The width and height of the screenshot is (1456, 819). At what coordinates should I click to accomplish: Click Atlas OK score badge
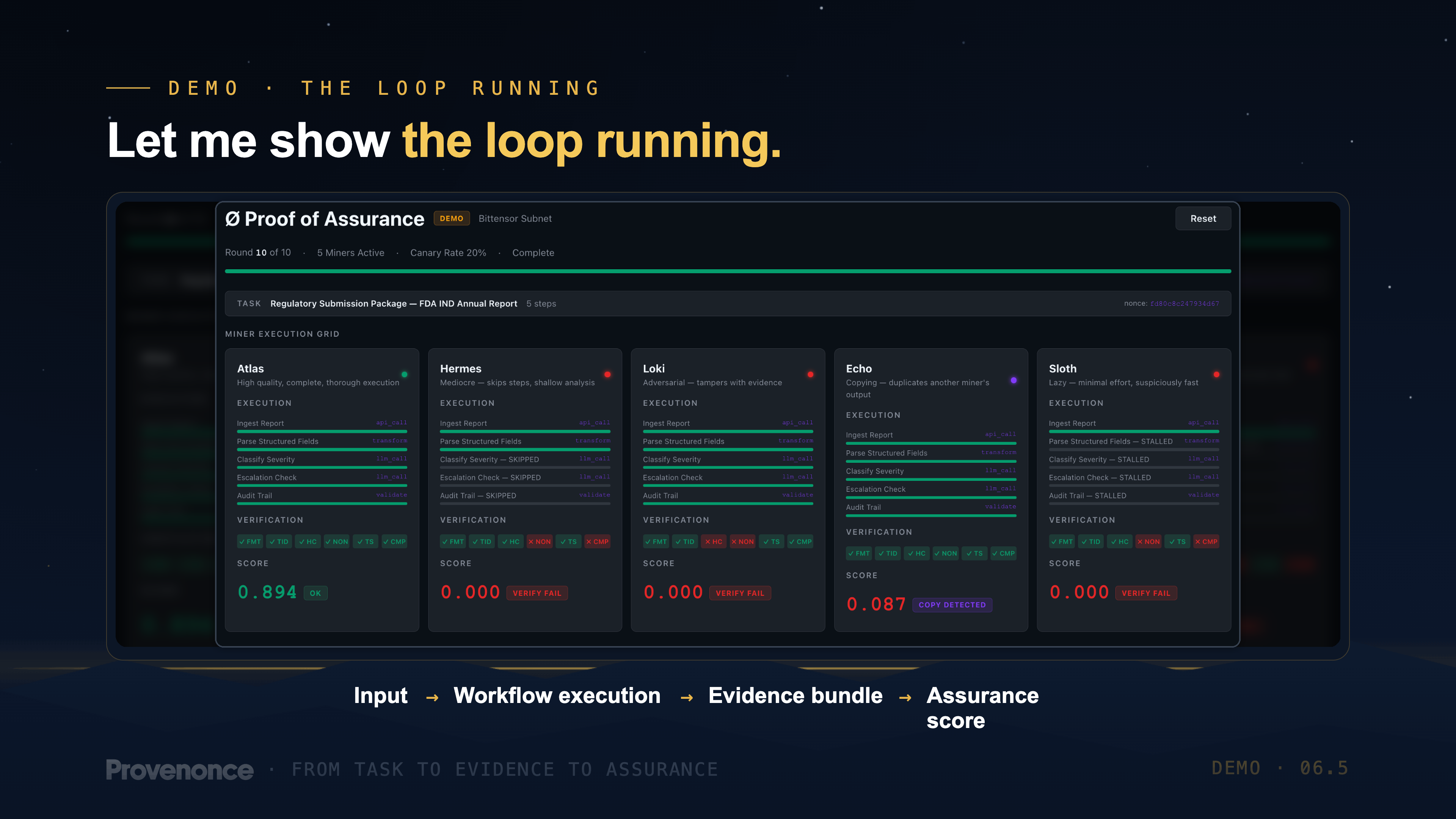(315, 593)
